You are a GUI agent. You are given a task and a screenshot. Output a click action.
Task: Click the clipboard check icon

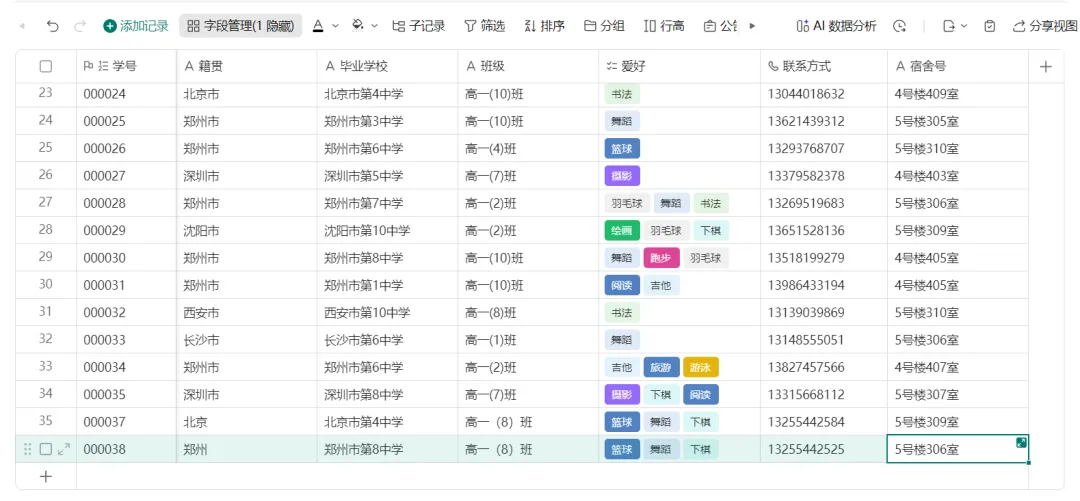click(x=990, y=26)
